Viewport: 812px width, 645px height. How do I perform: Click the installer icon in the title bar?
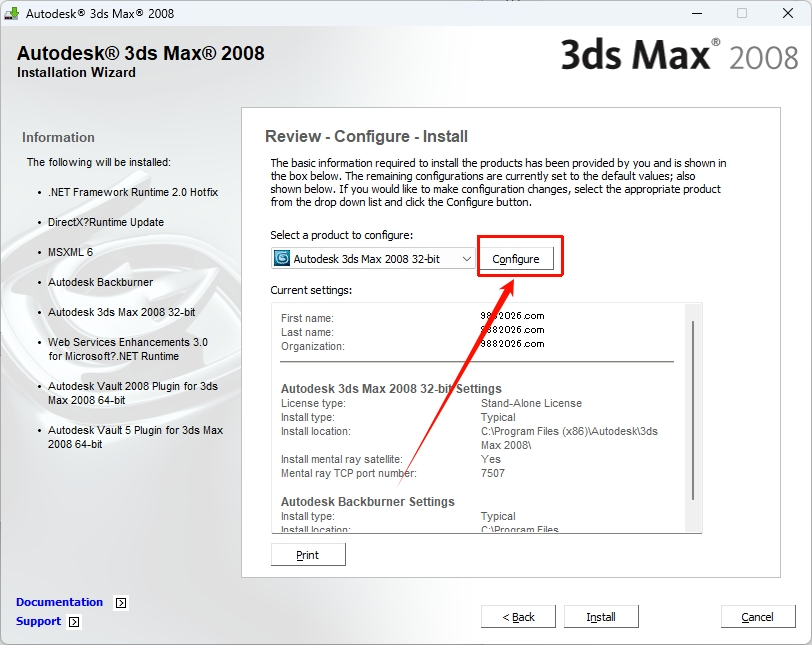tap(12, 14)
